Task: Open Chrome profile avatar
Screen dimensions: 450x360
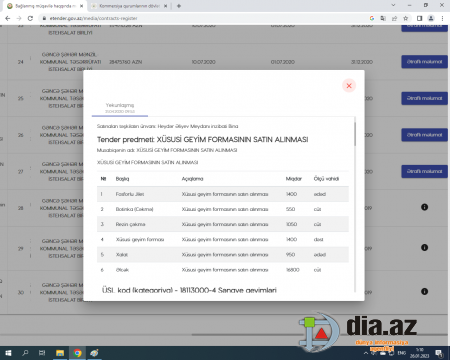Action: pyautogui.click(x=431, y=18)
